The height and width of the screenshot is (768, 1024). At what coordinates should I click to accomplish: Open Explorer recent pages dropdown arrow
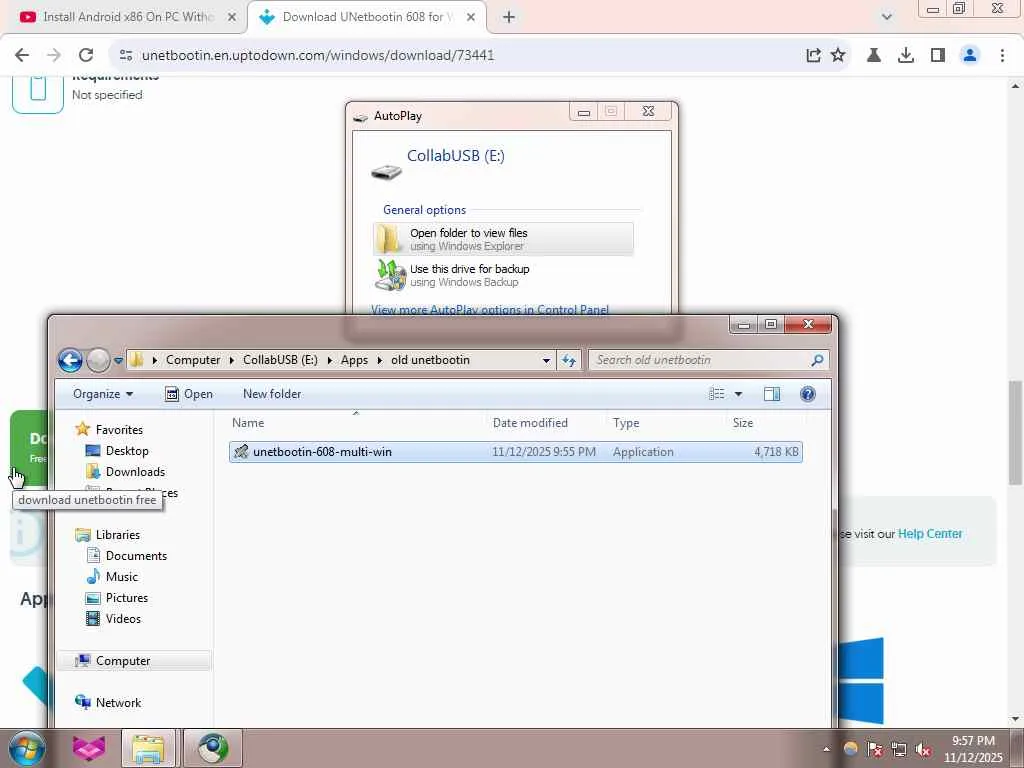tap(118, 360)
